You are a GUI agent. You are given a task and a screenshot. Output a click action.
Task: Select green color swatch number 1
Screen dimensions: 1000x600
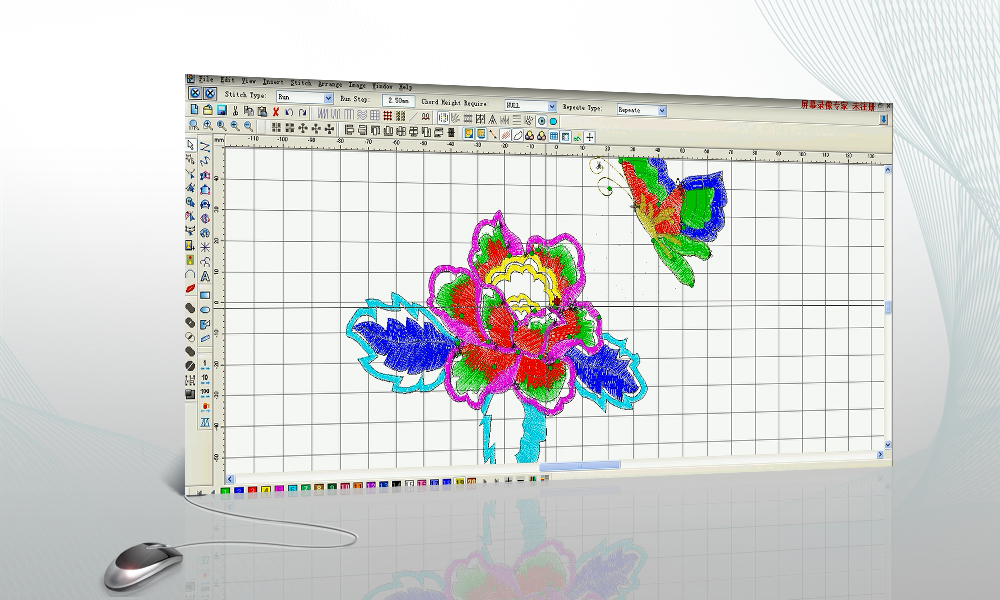point(225,490)
